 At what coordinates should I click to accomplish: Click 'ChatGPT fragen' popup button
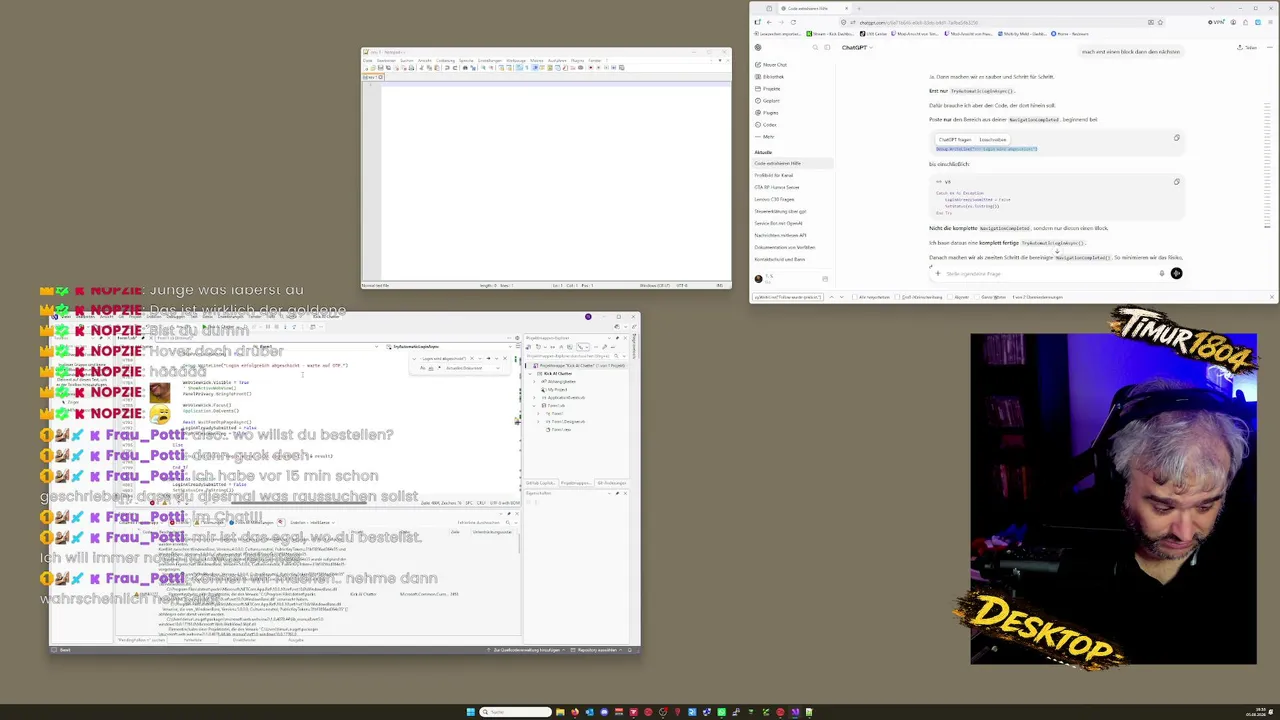point(955,139)
